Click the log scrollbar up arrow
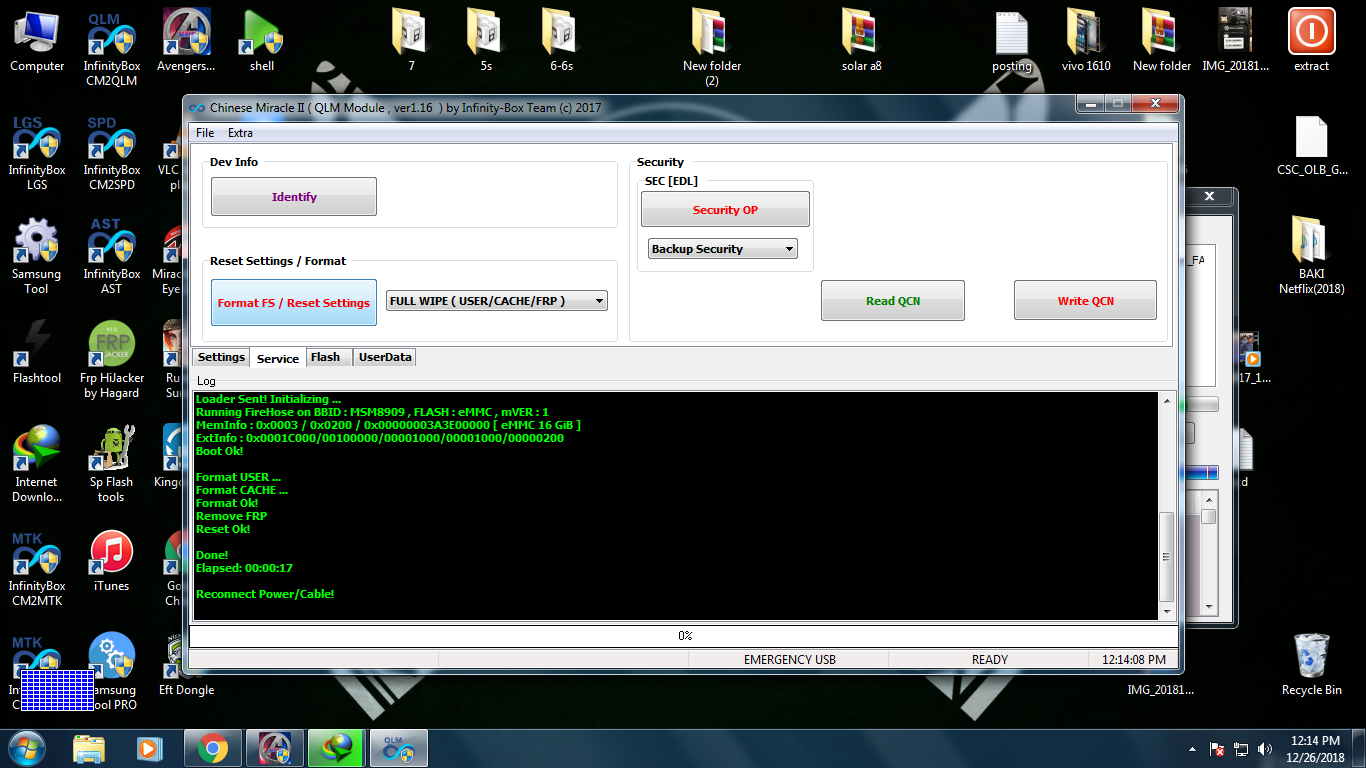The image size is (1366, 768). click(x=1166, y=401)
